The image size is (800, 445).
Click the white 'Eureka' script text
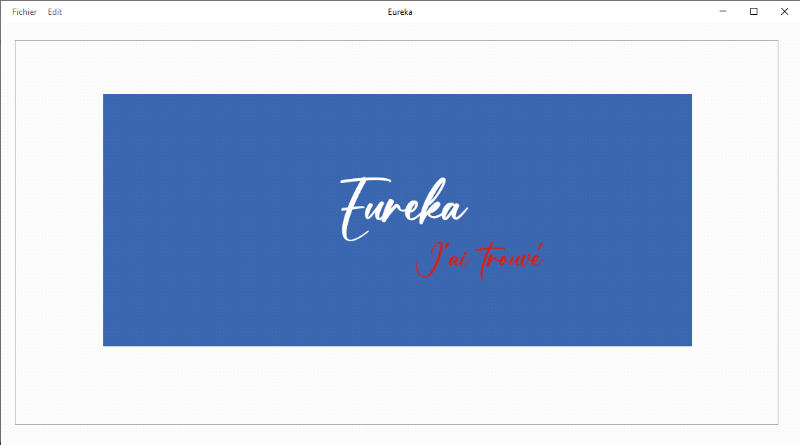point(404,209)
